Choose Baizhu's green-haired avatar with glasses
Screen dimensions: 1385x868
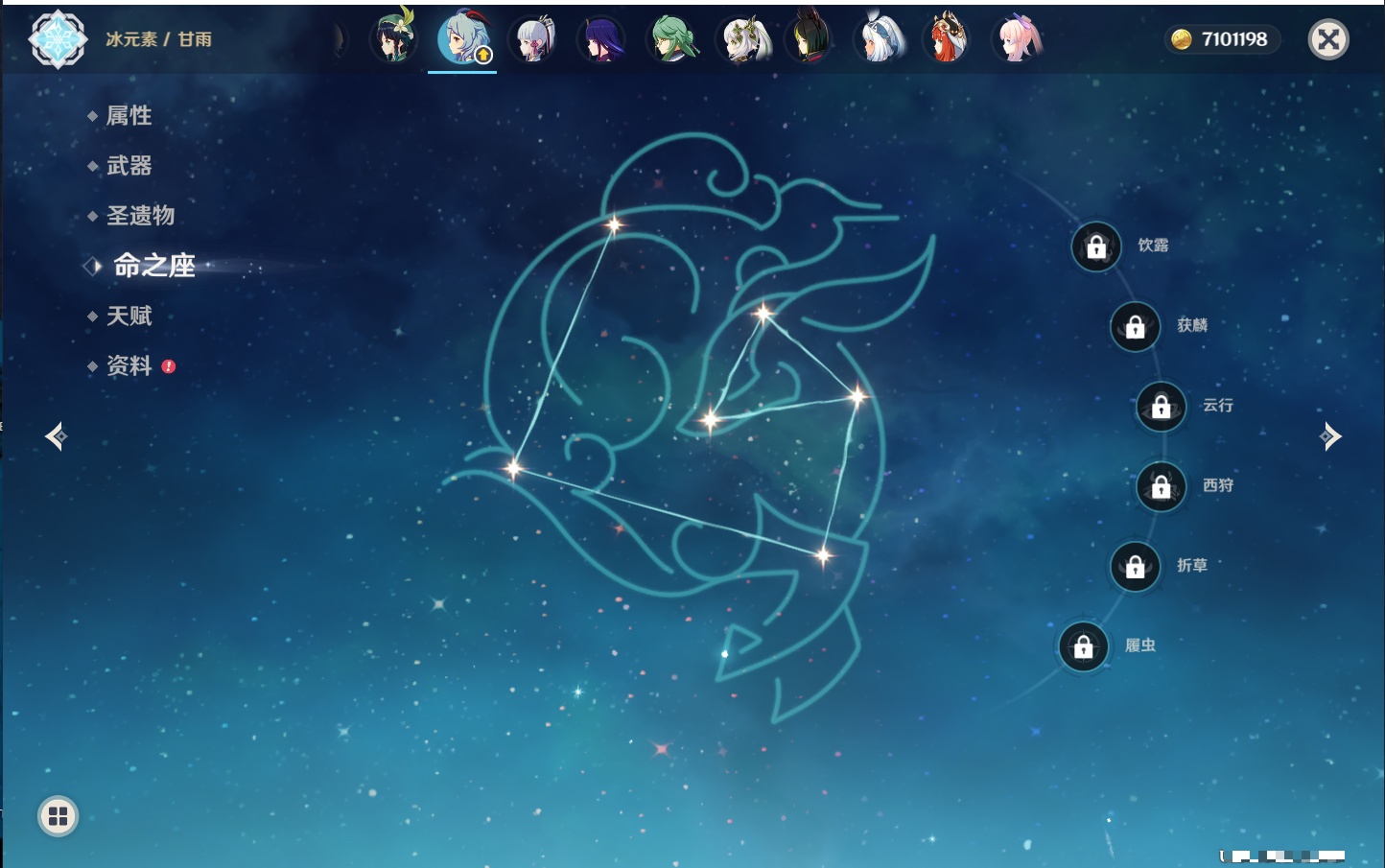pyautogui.click(x=672, y=39)
